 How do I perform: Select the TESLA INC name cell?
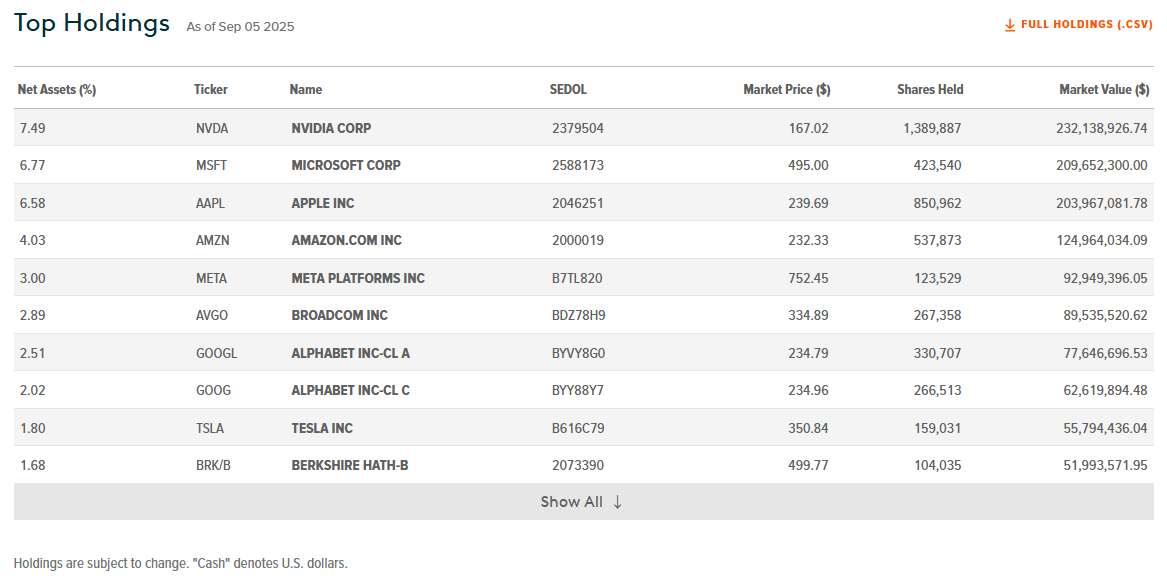[x=322, y=428]
